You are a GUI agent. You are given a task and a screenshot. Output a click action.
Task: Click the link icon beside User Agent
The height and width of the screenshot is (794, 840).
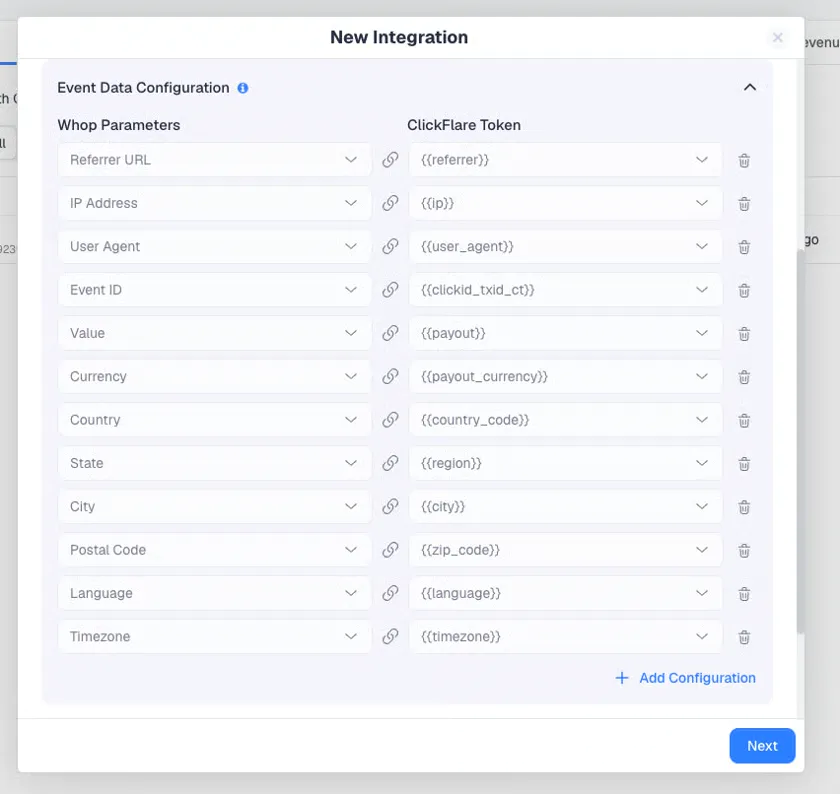pos(390,246)
